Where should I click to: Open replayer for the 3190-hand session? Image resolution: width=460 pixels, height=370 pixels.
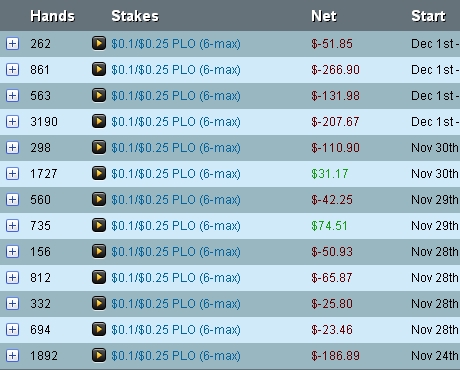99,121
